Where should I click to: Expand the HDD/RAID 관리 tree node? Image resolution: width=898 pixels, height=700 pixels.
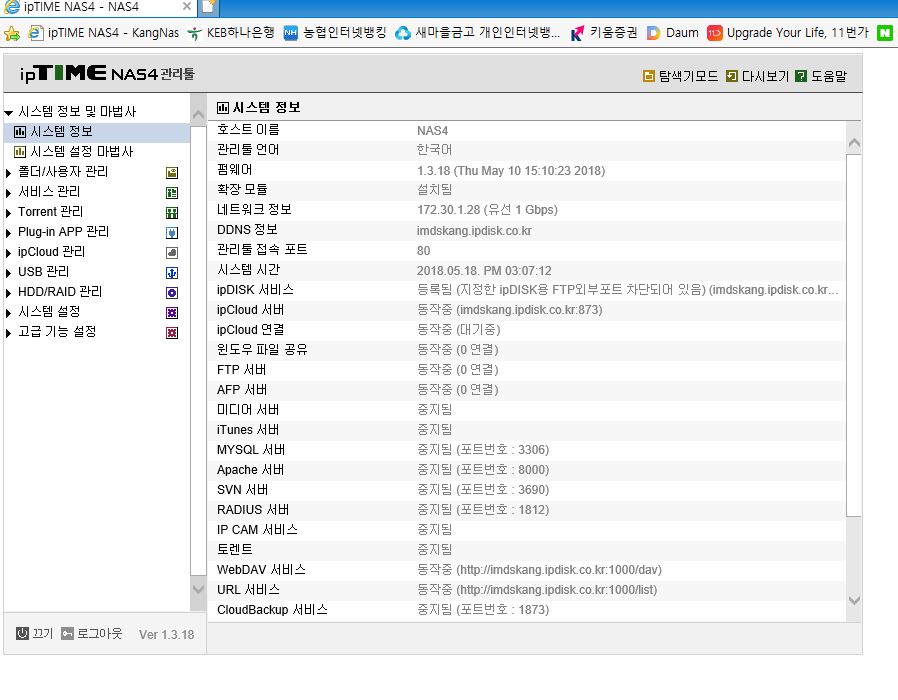9,293
